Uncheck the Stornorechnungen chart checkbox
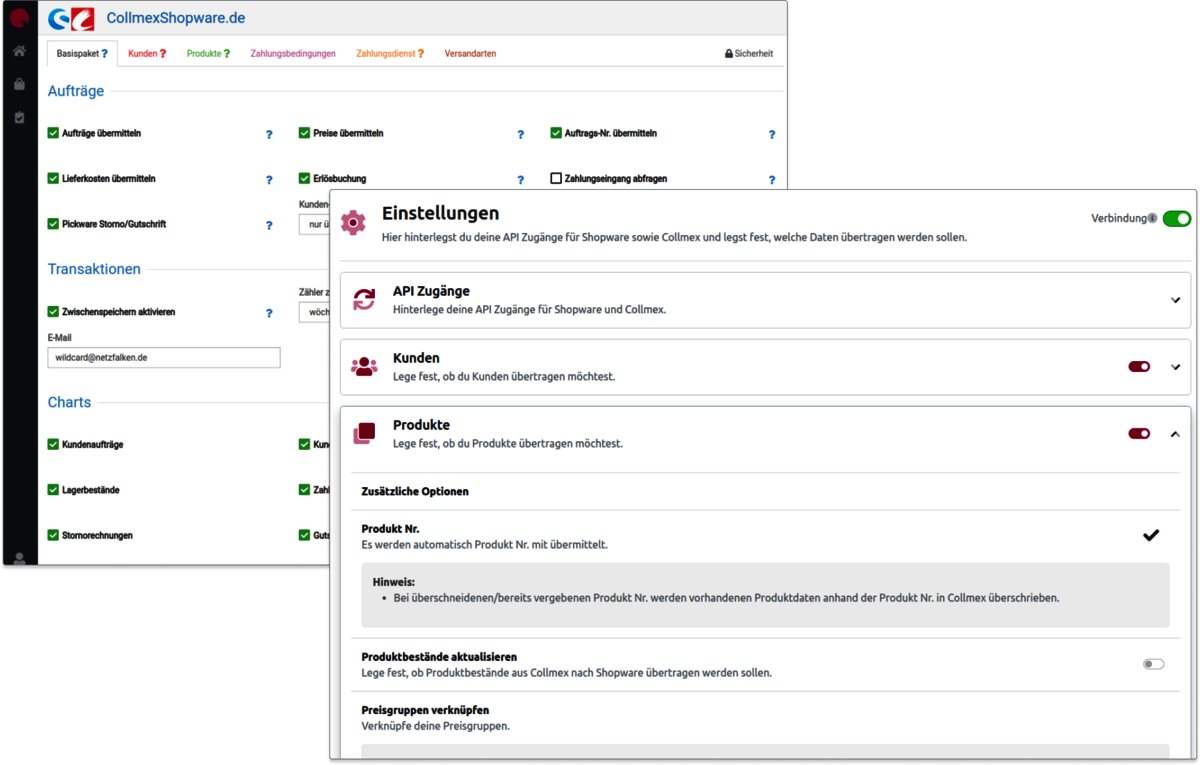 53,535
